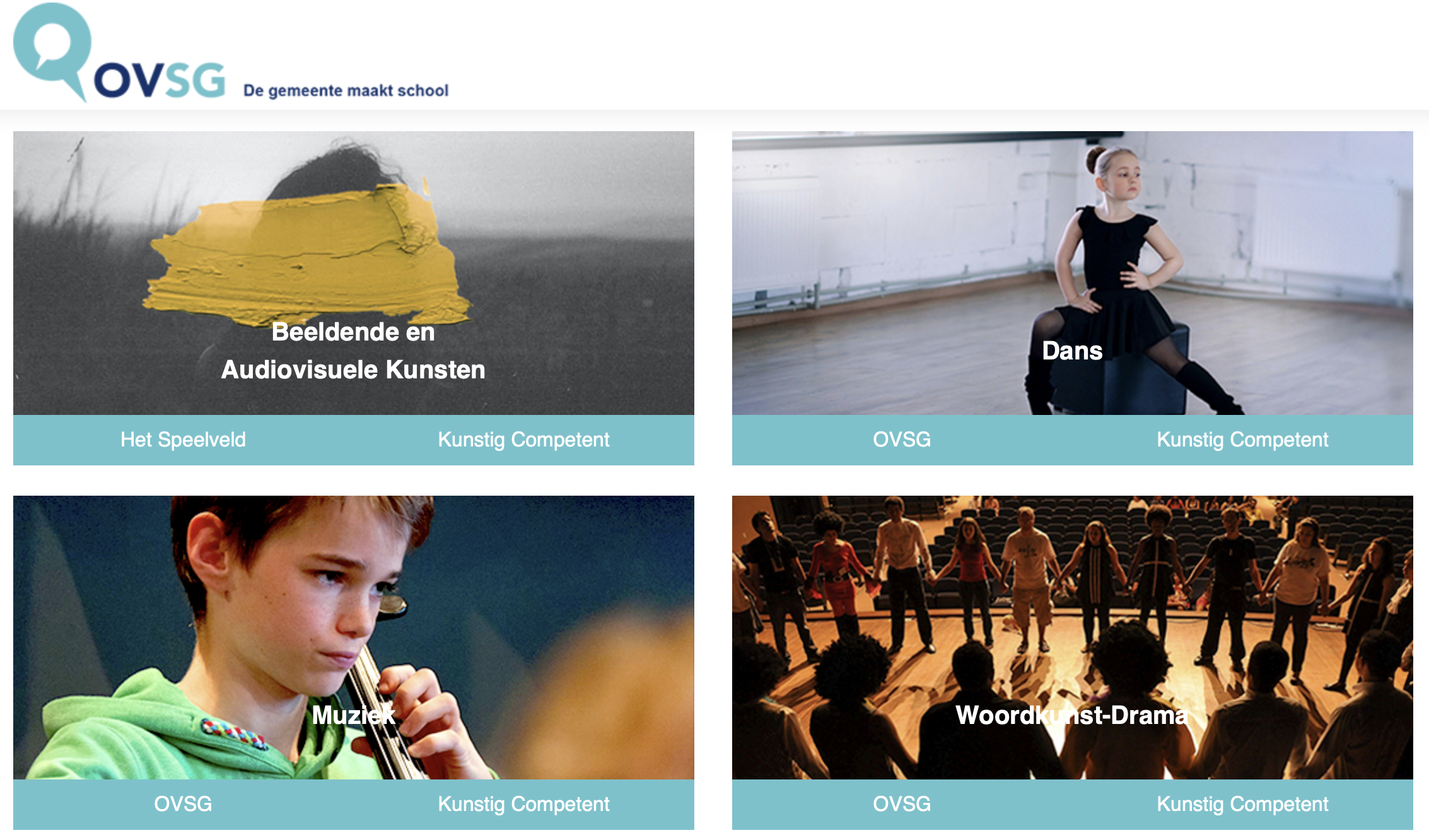Open Beeldende en Audiovisuele Kunsten image tile
1429x840 pixels.
pyautogui.click(x=353, y=272)
